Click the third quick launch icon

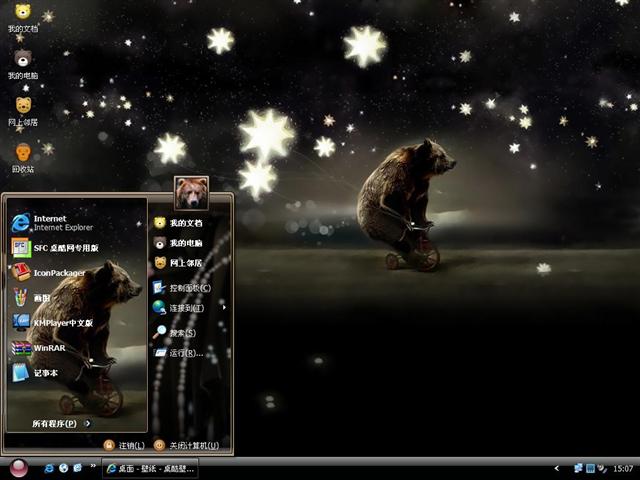pyautogui.click(x=77, y=468)
